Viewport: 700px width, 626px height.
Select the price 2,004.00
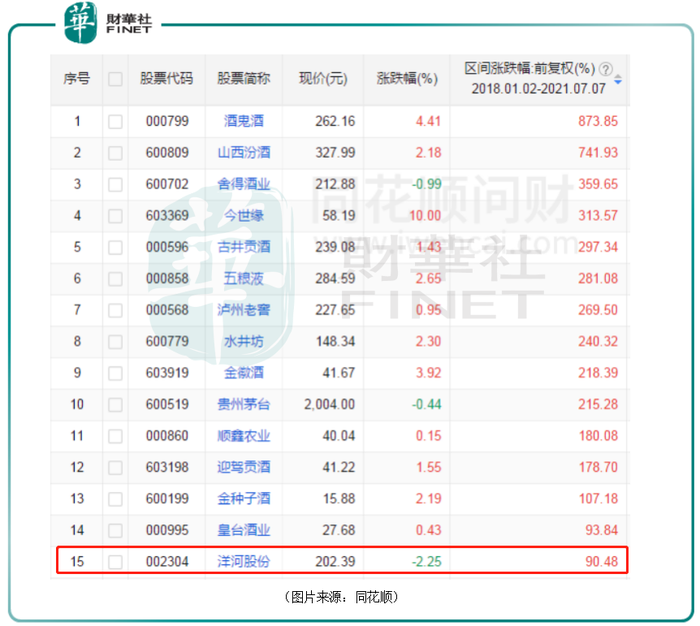329,405
